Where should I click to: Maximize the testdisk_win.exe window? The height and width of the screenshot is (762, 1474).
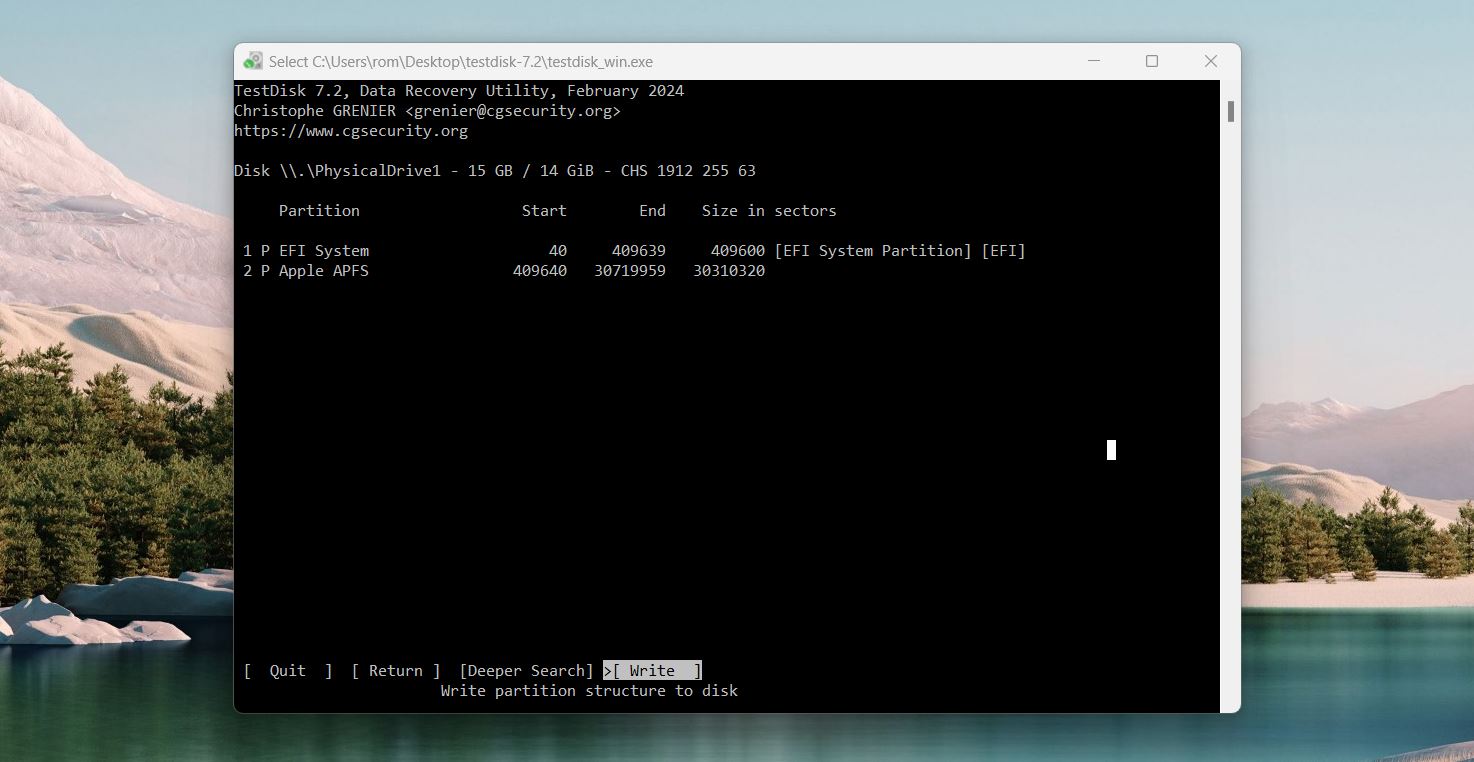point(1152,61)
